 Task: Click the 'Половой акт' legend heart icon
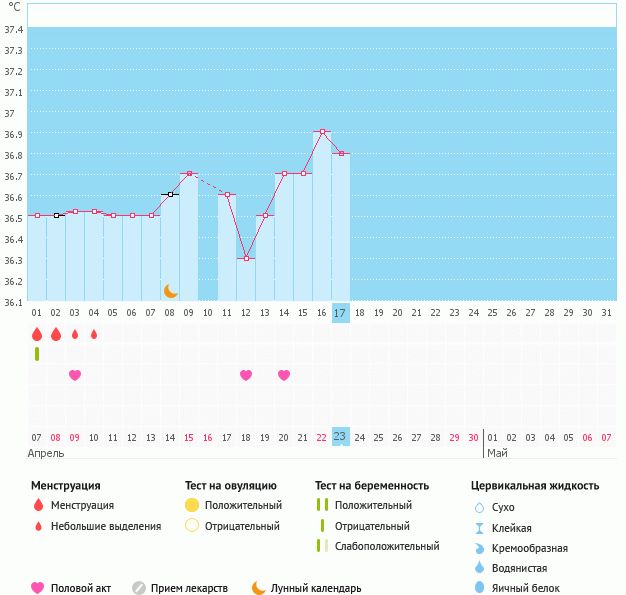(38, 588)
